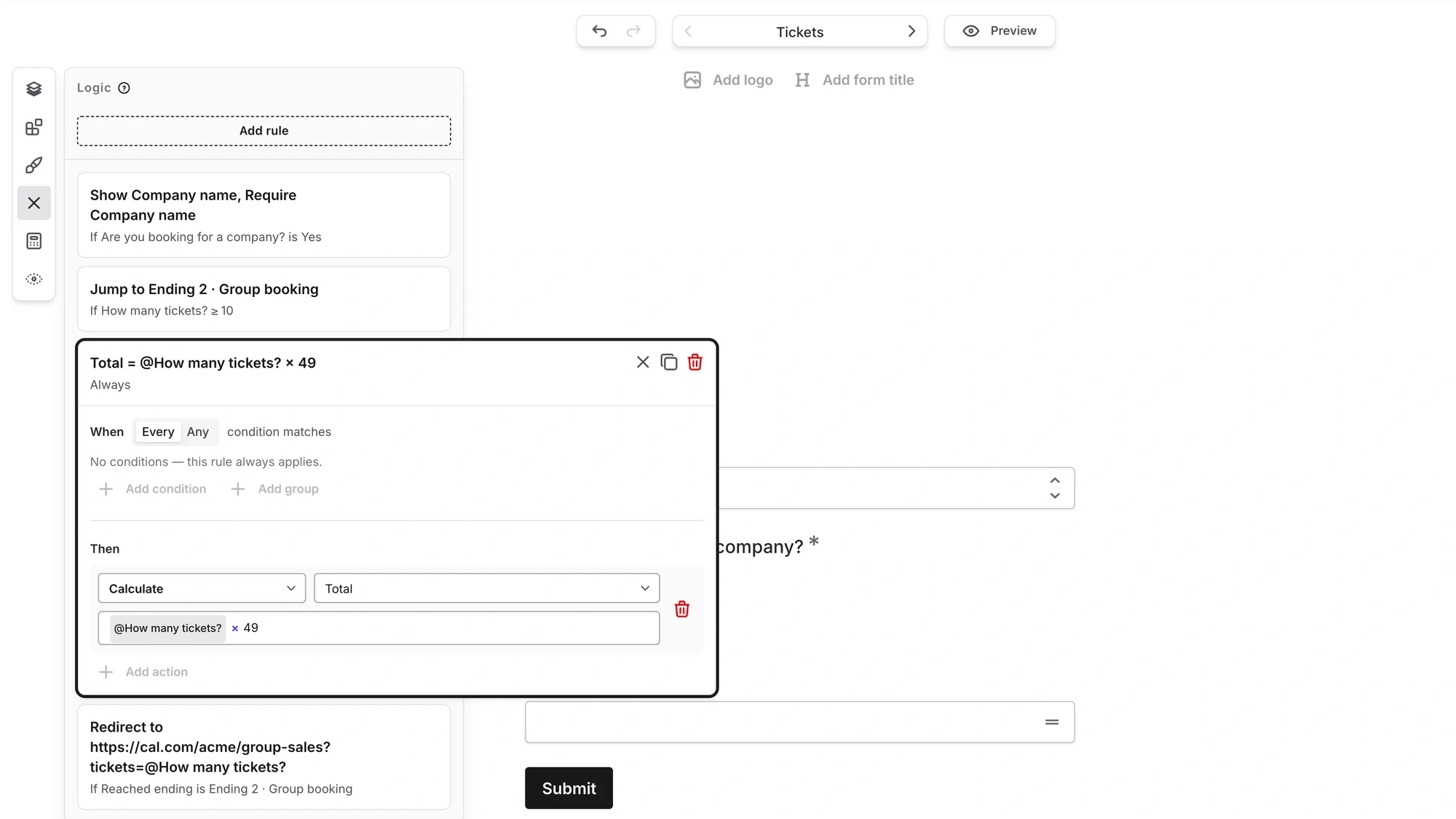
Task: Close the Logic panel via sidebar X icon
Action: (x=33, y=203)
